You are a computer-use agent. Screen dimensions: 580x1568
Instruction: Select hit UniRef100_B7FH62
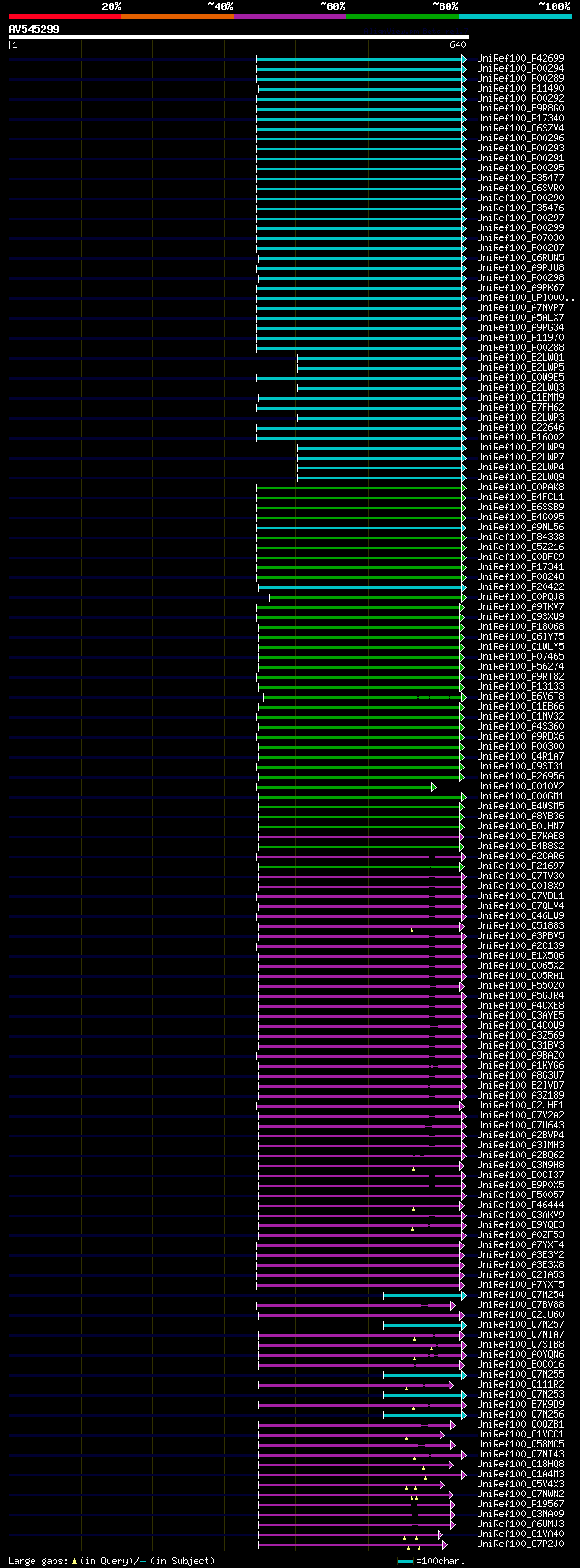click(x=520, y=407)
